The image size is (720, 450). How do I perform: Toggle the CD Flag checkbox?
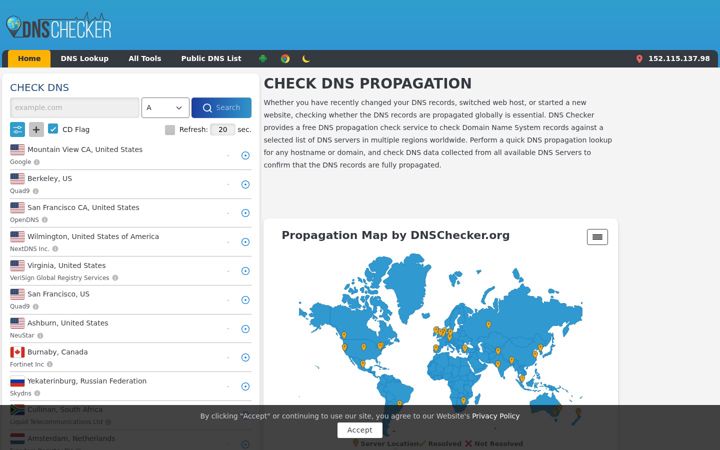click(53, 129)
